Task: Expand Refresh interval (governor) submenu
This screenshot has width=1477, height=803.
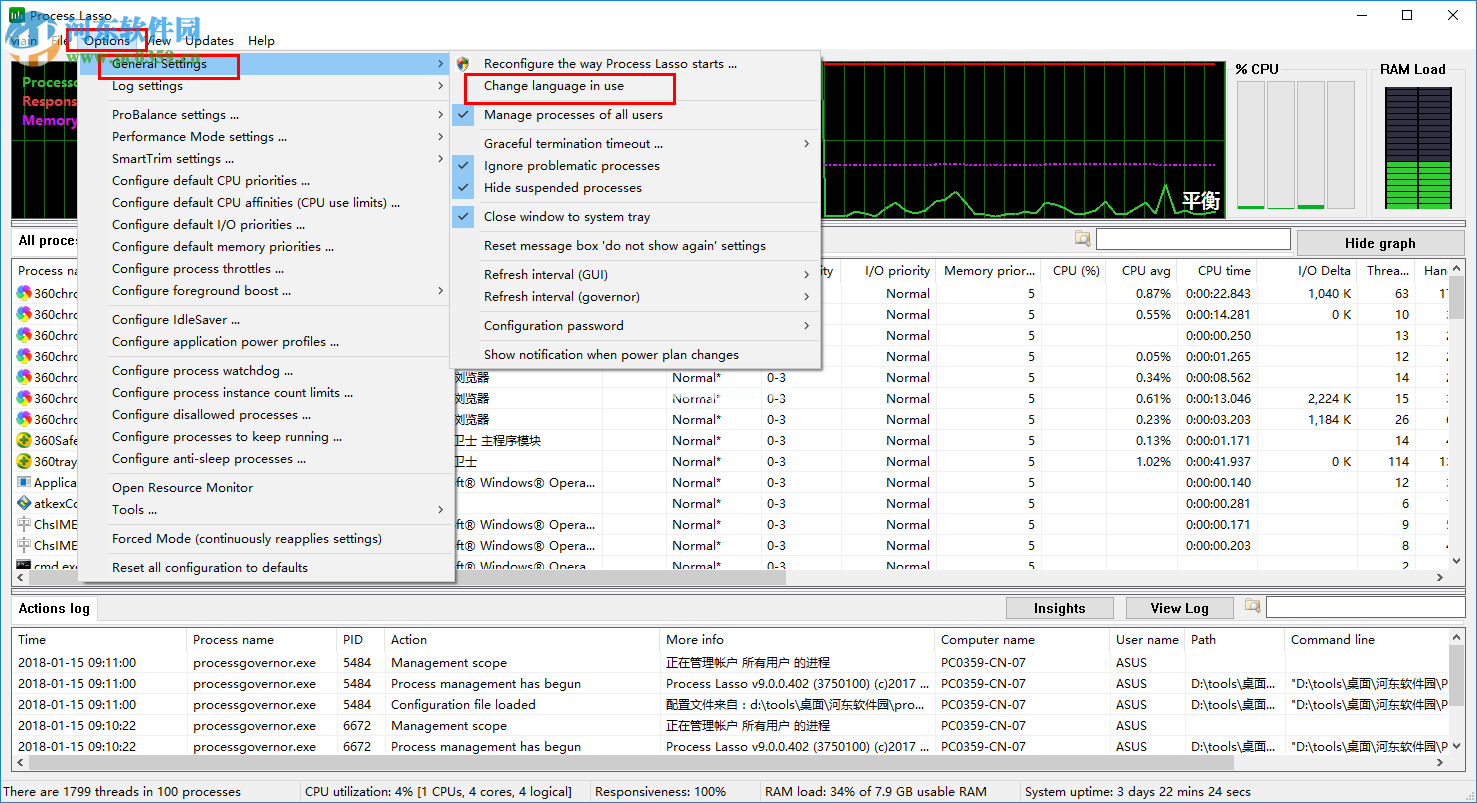Action: click(636, 296)
